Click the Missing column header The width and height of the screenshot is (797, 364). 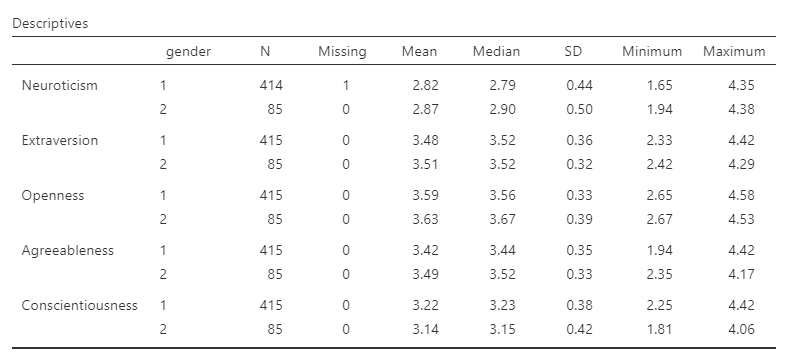click(x=342, y=52)
